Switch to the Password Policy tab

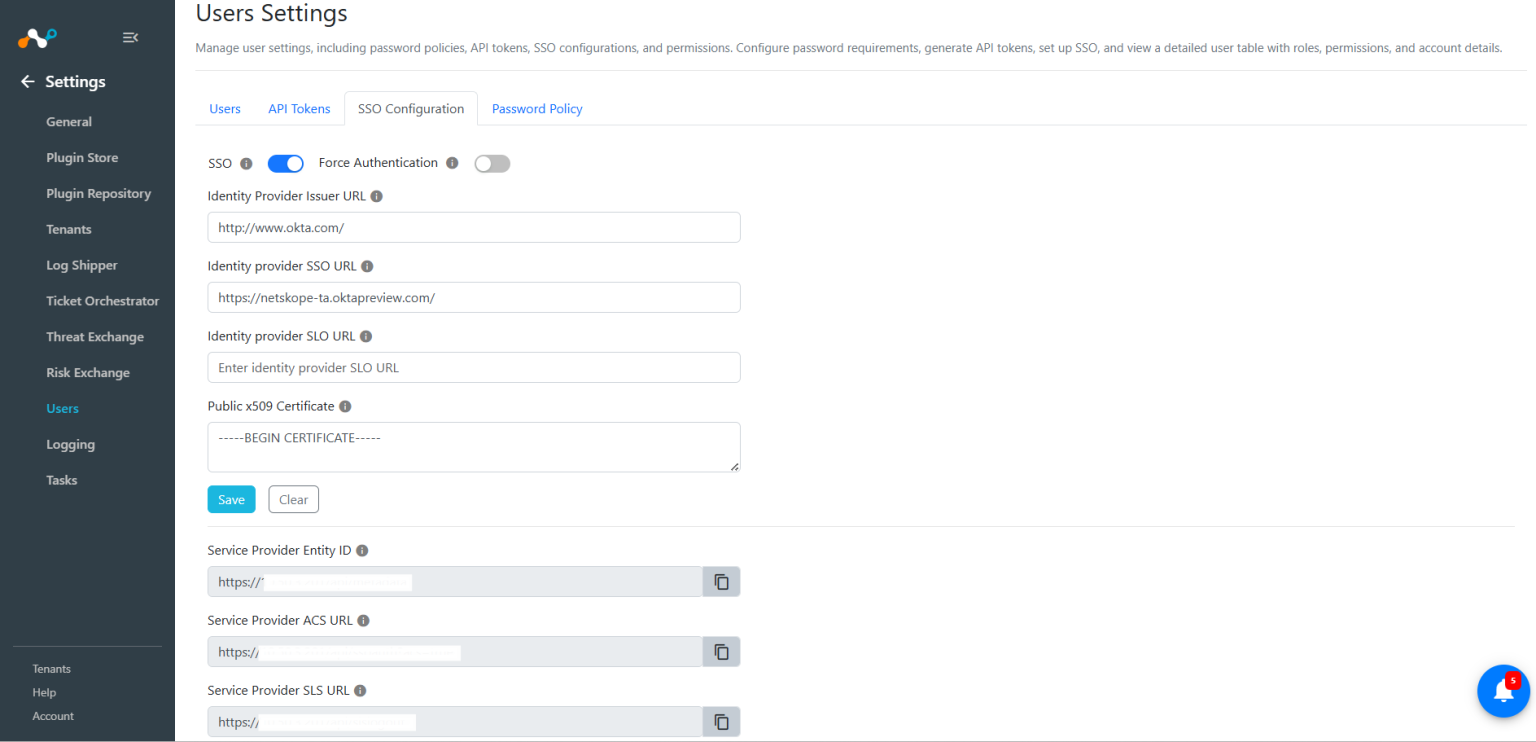pyautogui.click(x=537, y=108)
